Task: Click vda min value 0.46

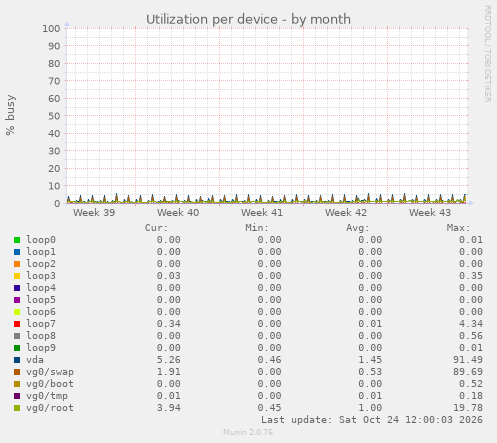Action: click(x=269, y=360)
